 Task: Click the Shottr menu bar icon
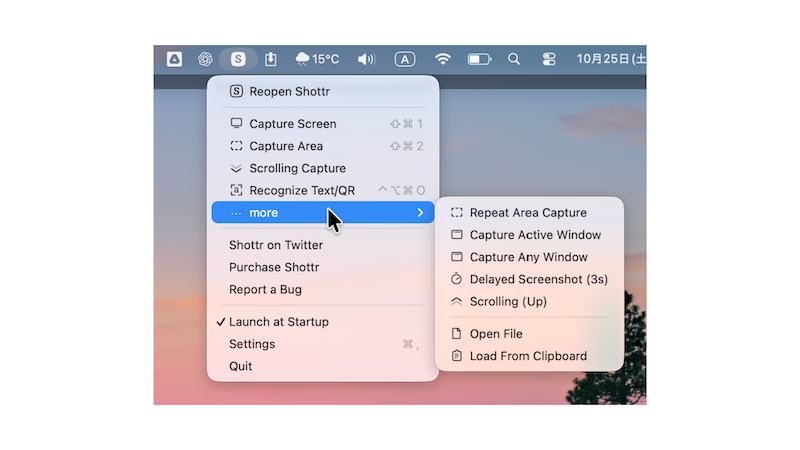point(238,59)
